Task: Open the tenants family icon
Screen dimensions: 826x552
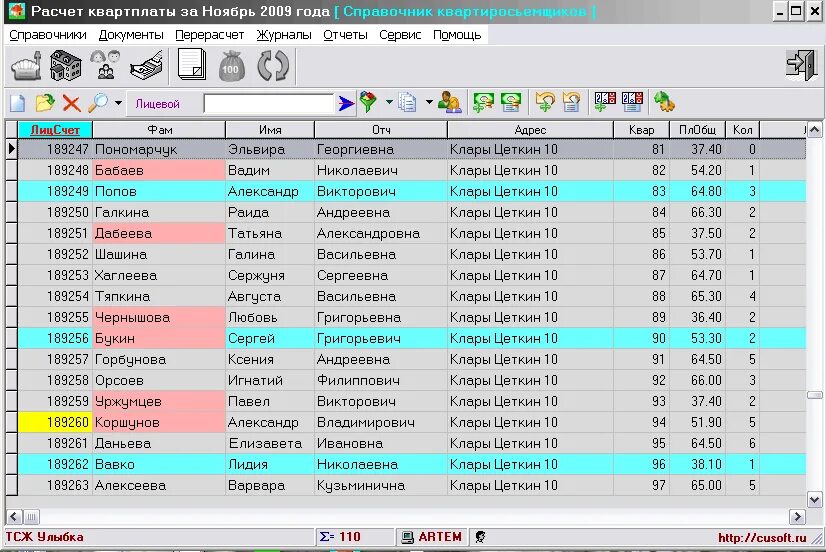Action: (105, 65)
